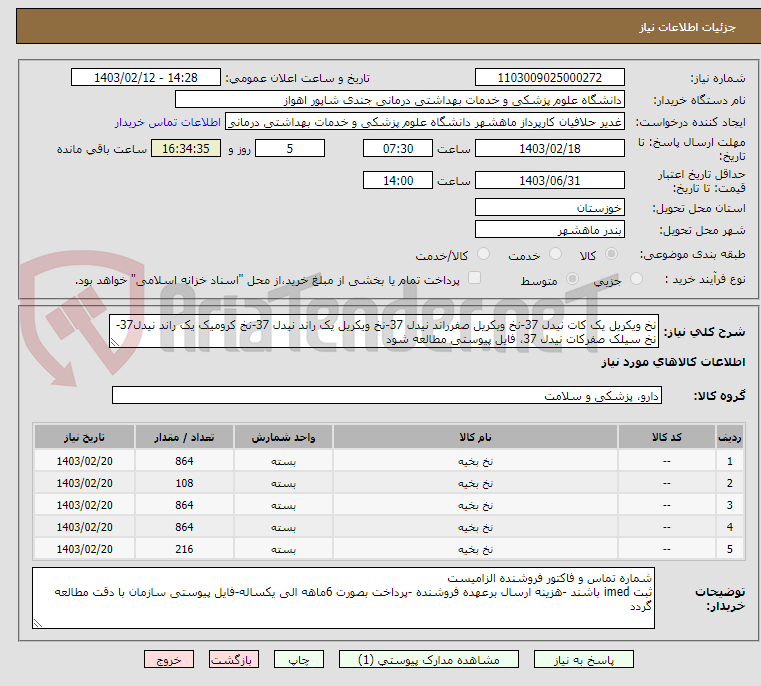
Task: Click نخ بخیه in row 4
Action: point(475,527)
